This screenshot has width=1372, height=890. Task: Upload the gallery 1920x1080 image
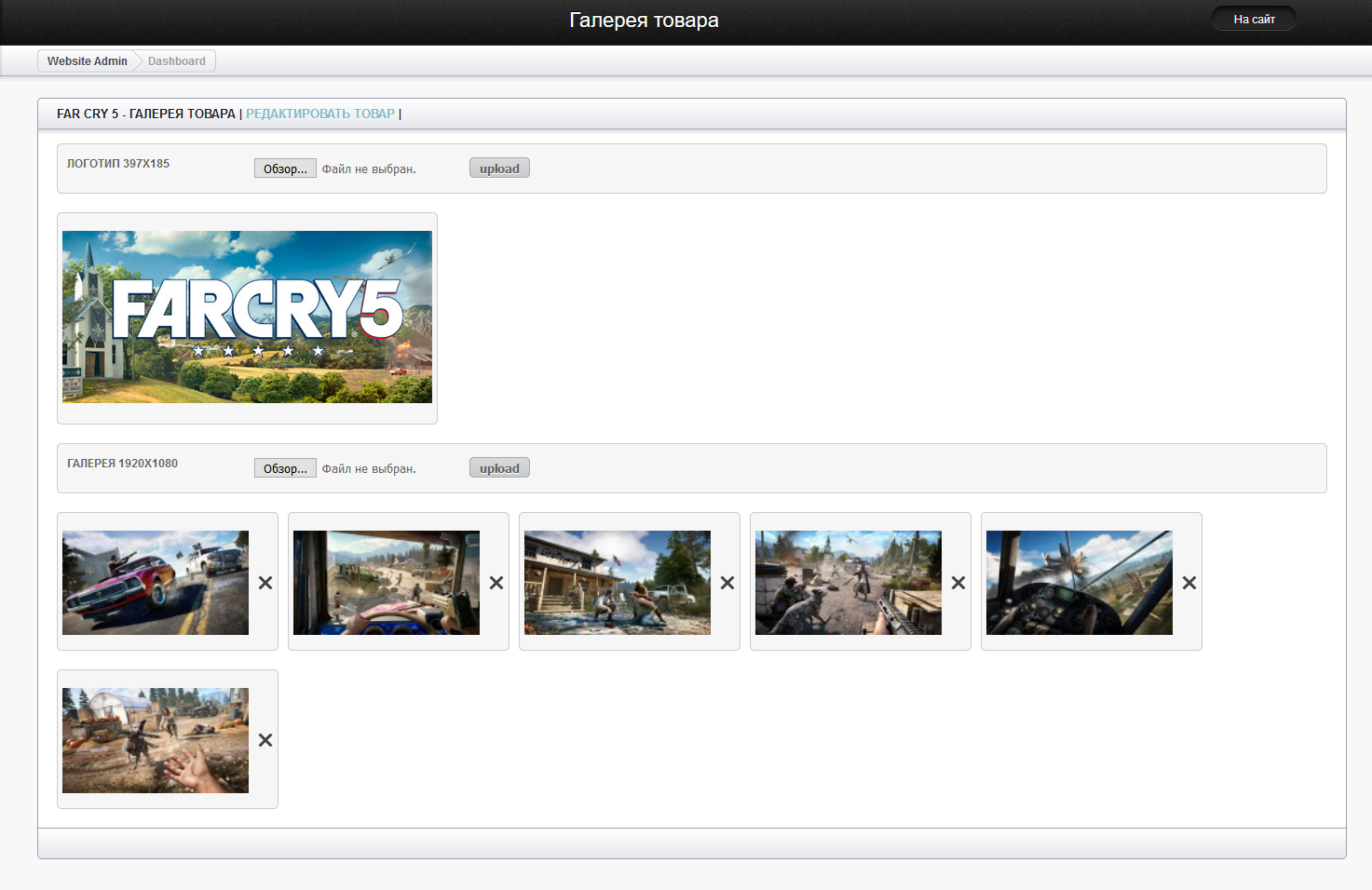(x=499, y=468)
